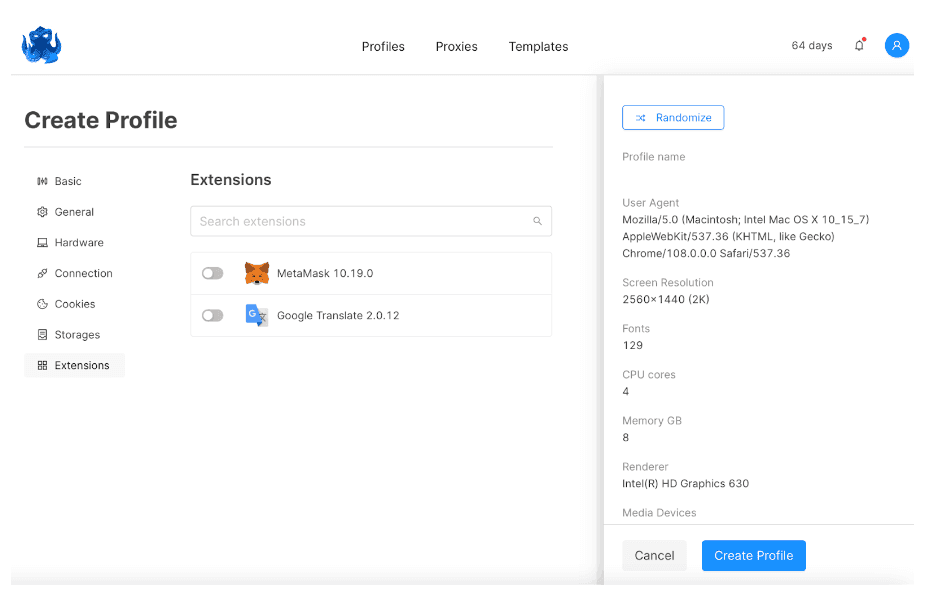The height and width of the screenshot is (592, 931).
Task: Click the Cookies sidebar icon
Action: (x=42, y=304)
